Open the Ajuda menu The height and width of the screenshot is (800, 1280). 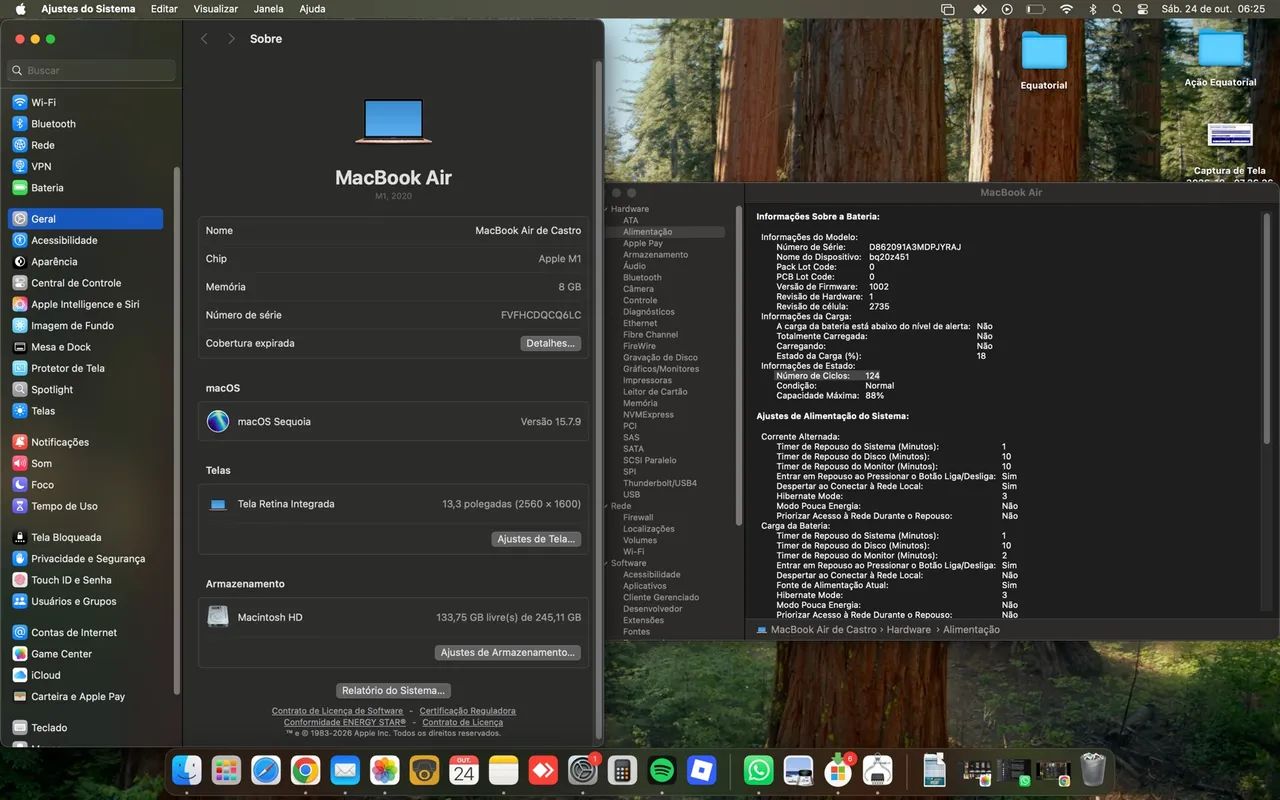tap(312, 9)
